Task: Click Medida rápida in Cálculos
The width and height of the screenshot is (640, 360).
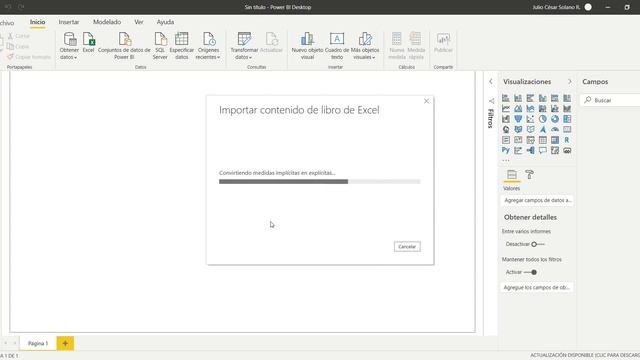Action: click(x=416, y=46)
